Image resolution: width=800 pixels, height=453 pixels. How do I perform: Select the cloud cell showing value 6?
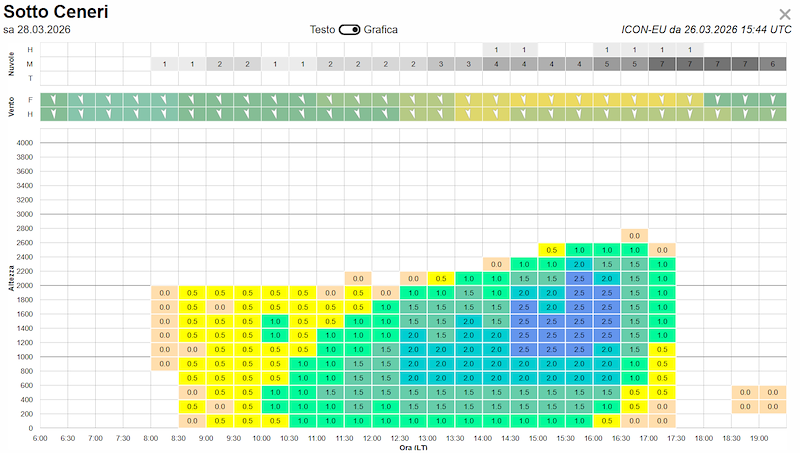click(772, 64)
